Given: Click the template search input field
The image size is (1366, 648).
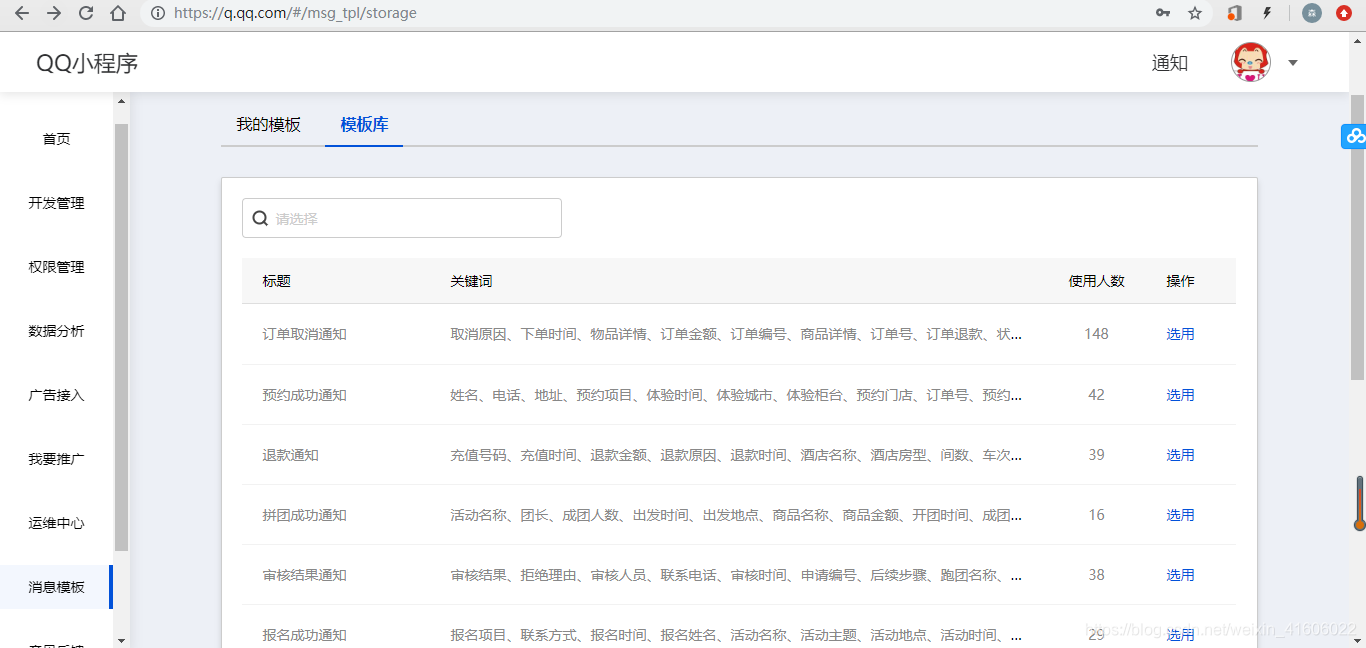Looking at the screenshot, I should (x=402, y=218).
